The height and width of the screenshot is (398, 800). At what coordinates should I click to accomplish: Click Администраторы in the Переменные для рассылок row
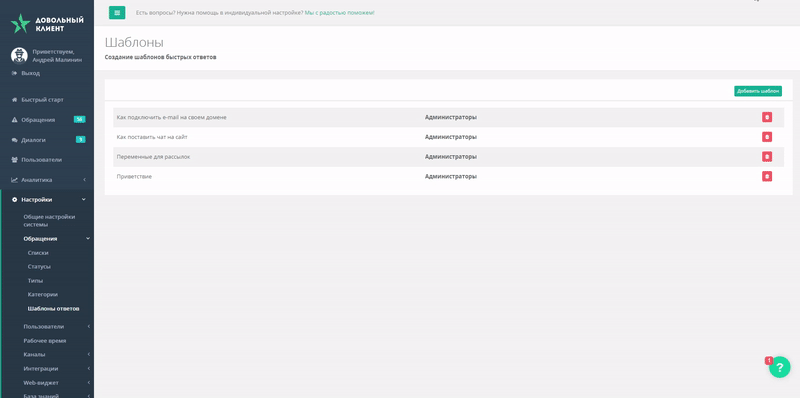[451, 157]
